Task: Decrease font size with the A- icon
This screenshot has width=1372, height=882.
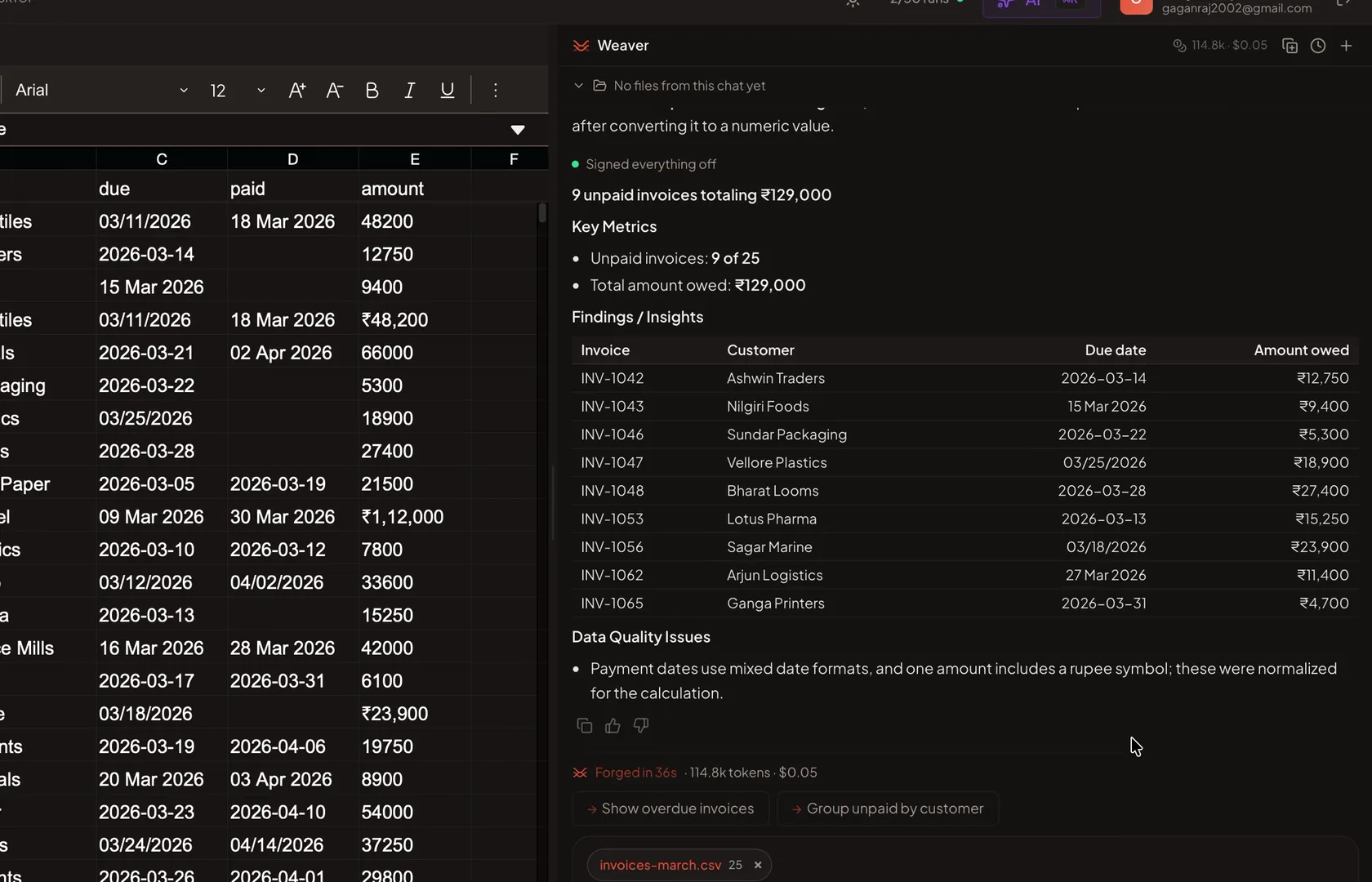Action: click(334, 91)
